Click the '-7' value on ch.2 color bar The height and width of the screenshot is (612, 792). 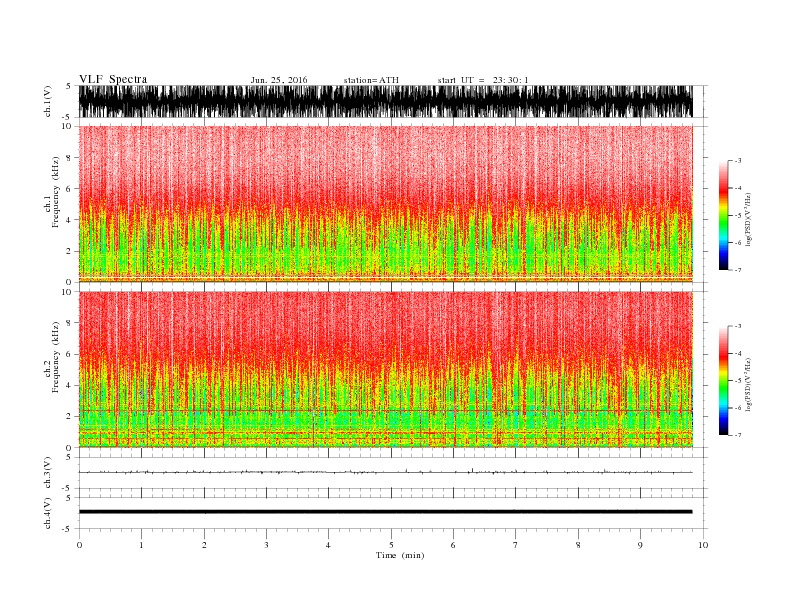[738, 435]
